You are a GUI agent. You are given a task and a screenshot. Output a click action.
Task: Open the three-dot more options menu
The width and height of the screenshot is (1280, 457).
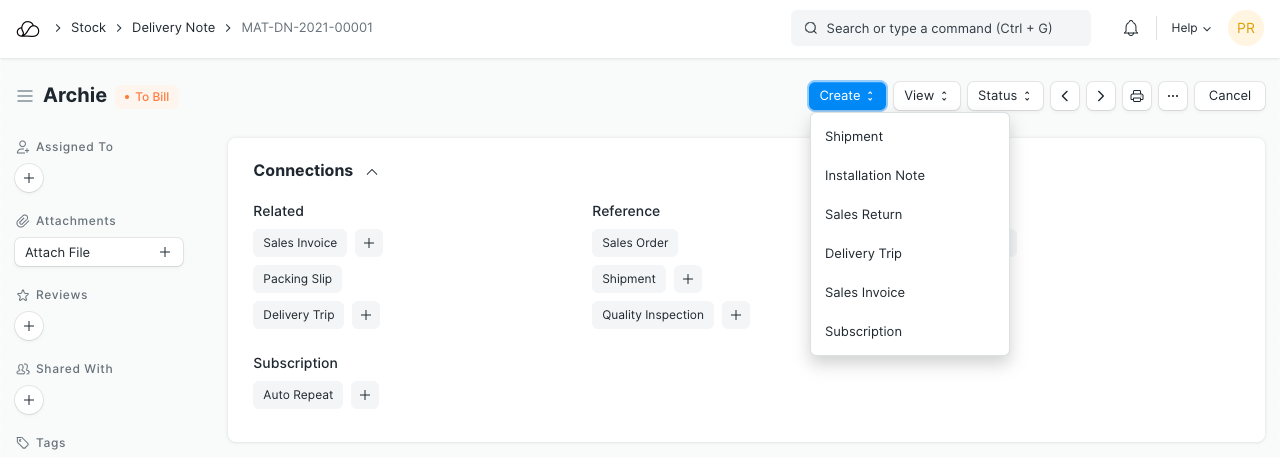coord(1173,96)
